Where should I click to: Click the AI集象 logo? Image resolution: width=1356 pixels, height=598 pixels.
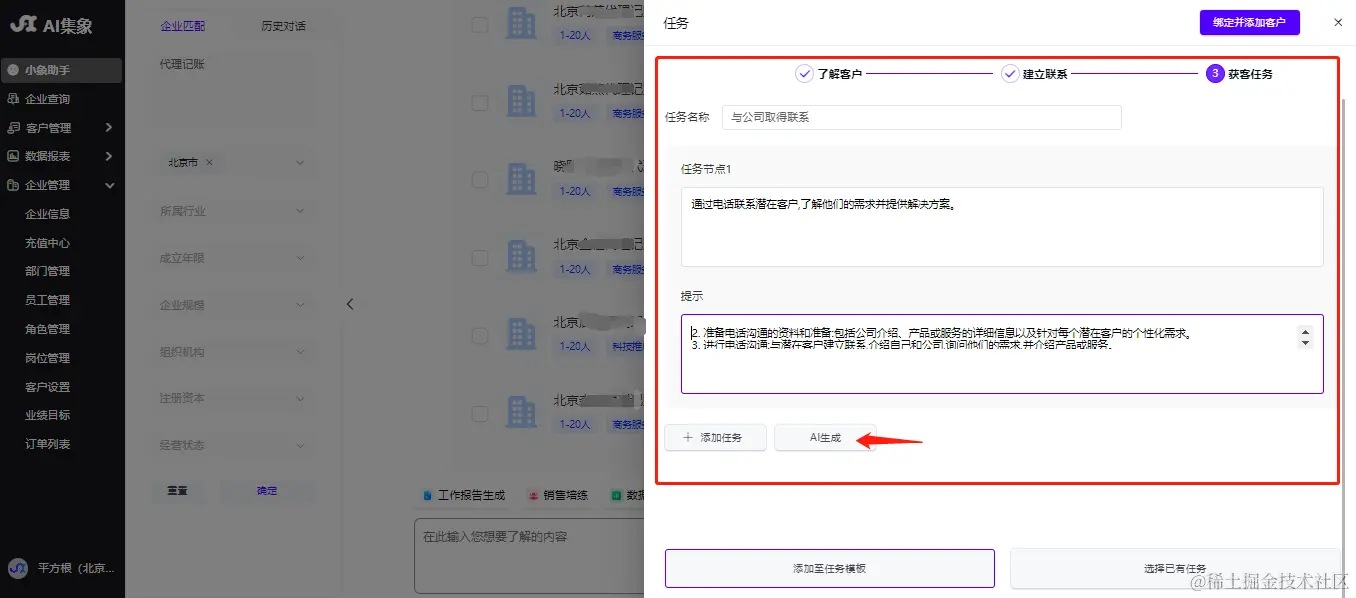point(51,26)
